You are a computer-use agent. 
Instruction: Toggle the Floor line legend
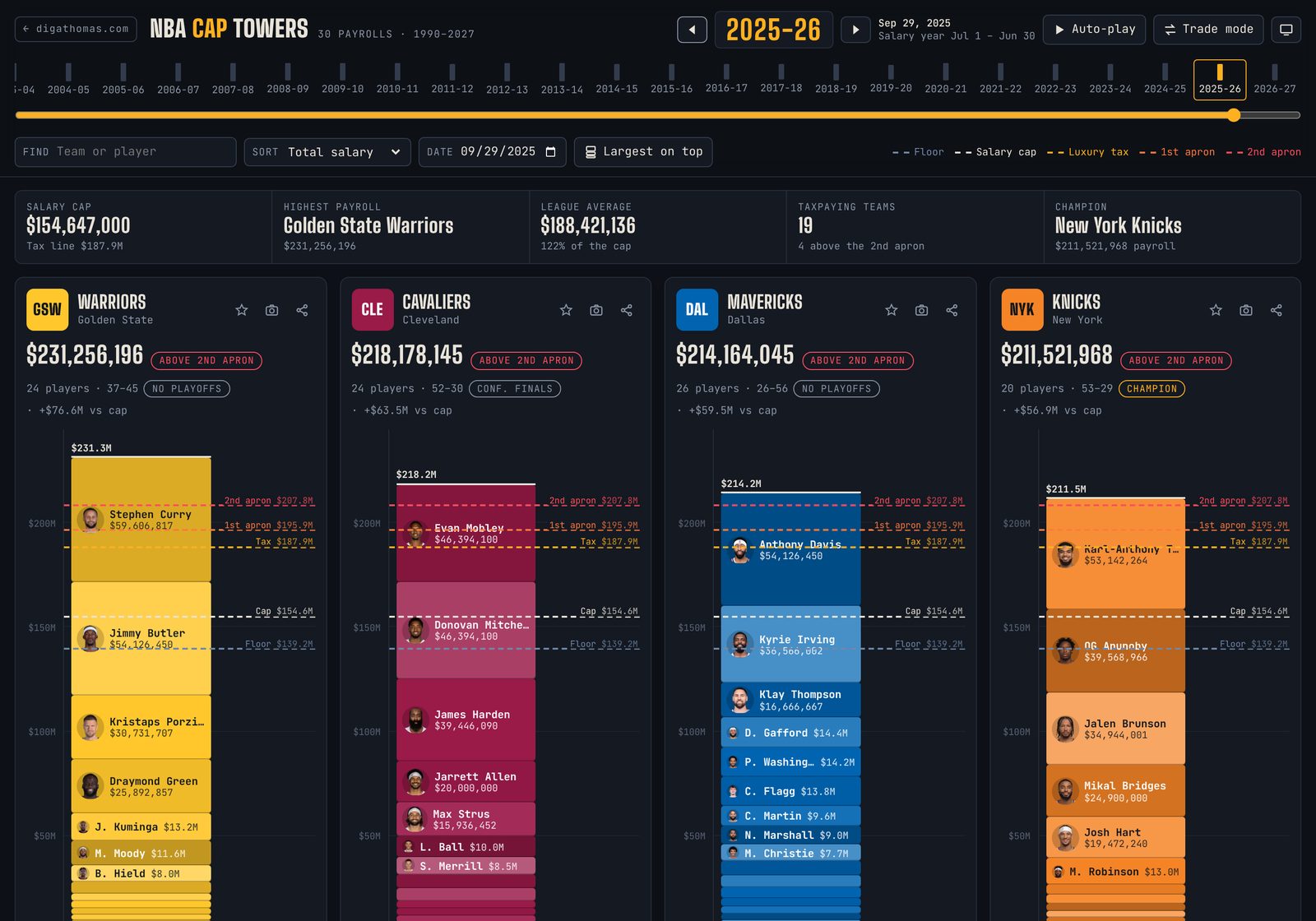pos(918,152)
